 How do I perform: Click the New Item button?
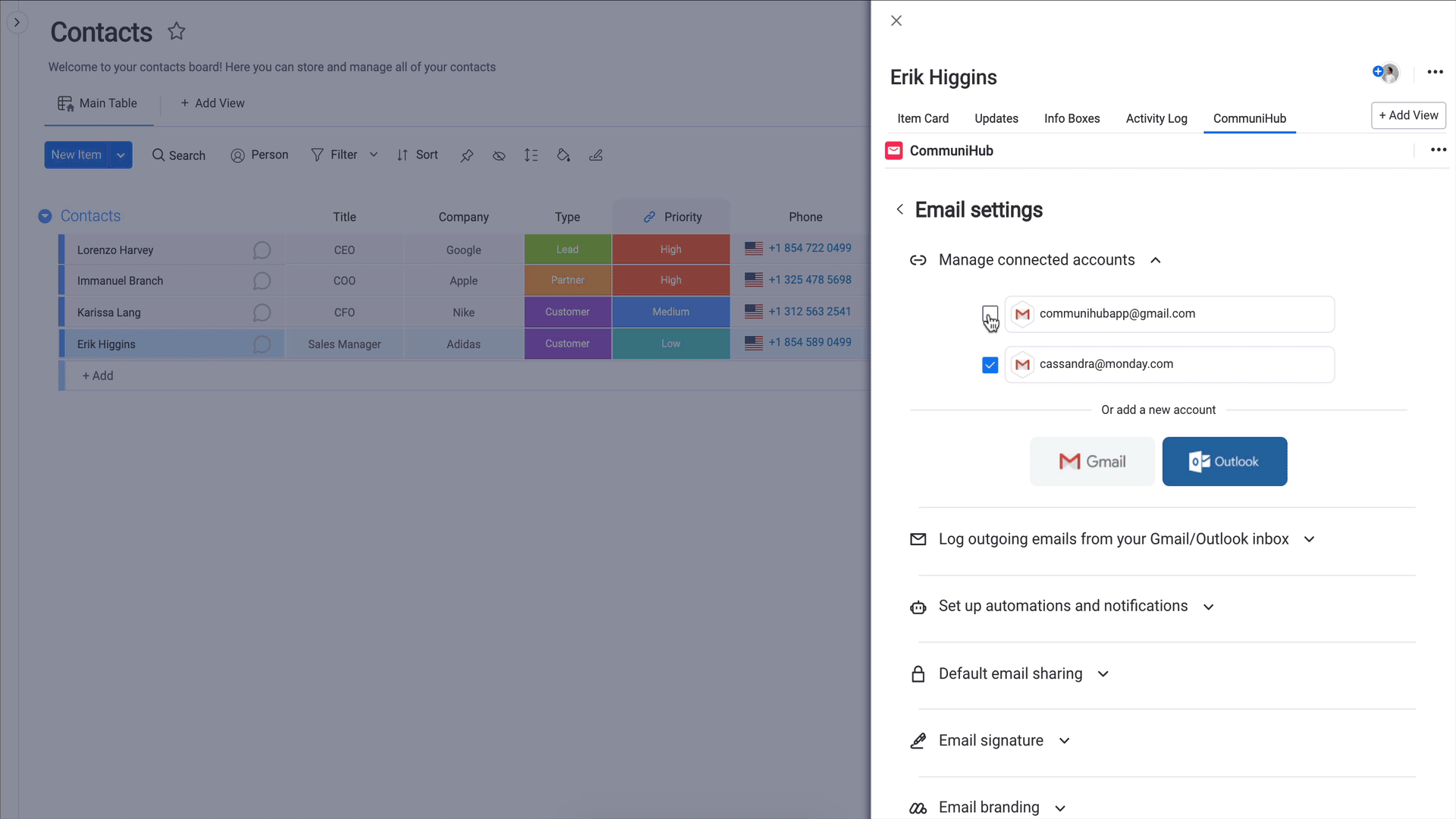(x=76, y=155)
